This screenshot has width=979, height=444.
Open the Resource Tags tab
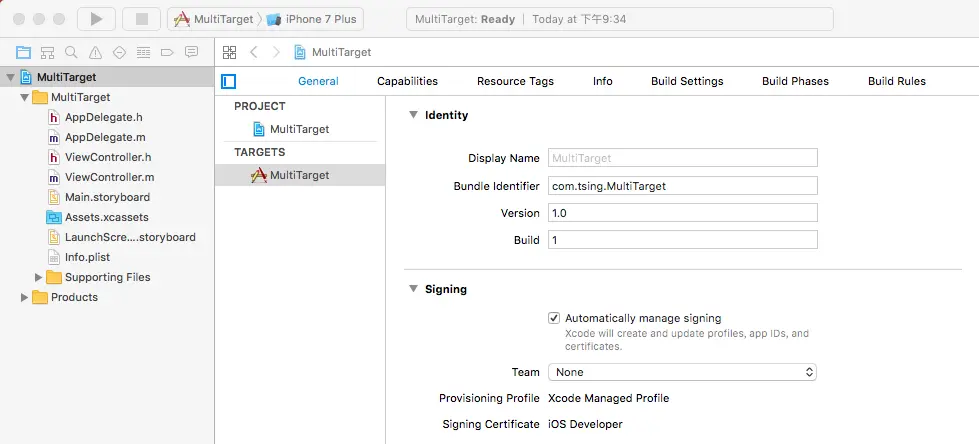point(515,81)
